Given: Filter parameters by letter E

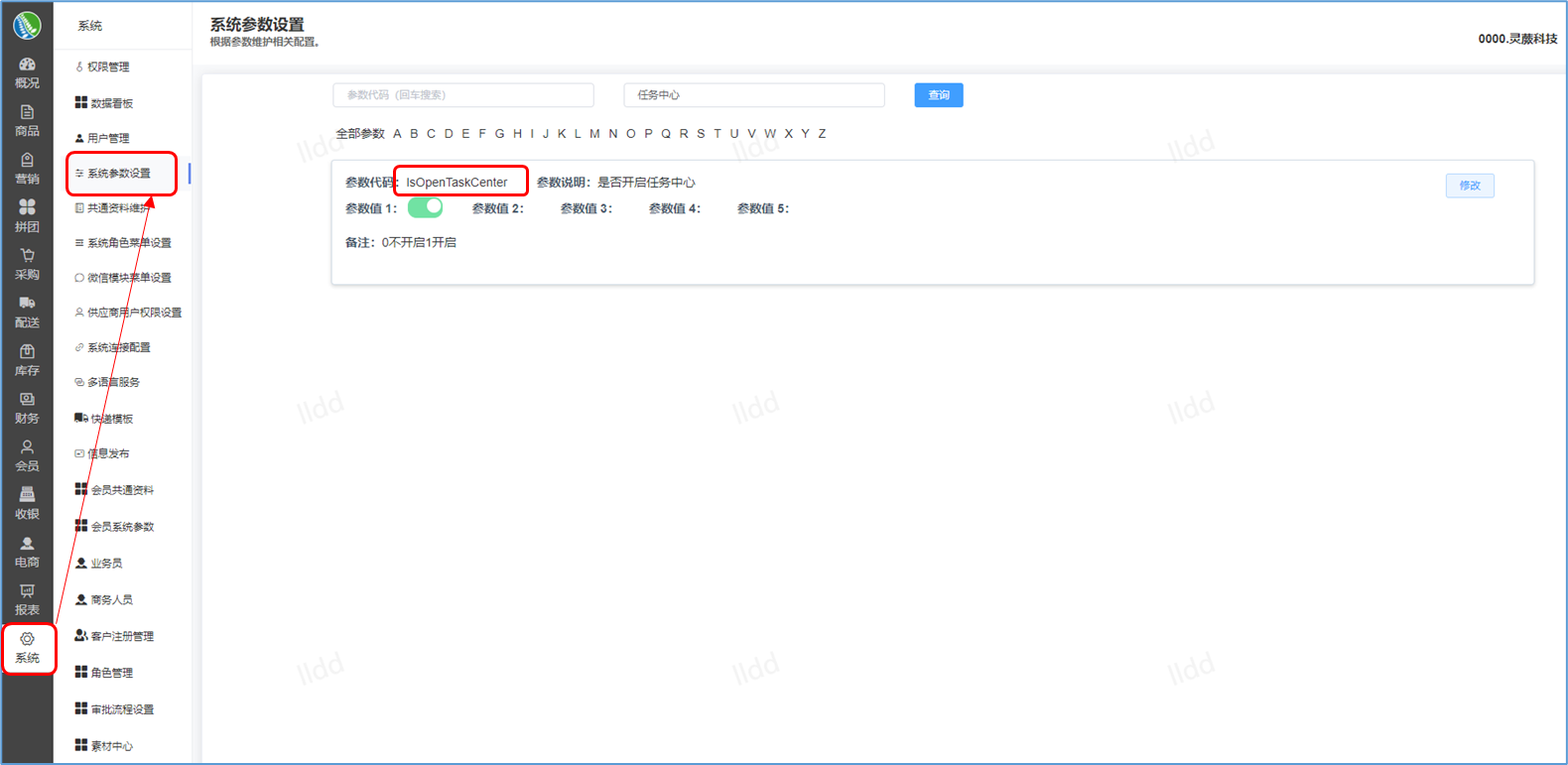Looking at the screenshot, I should coord(465,134).
